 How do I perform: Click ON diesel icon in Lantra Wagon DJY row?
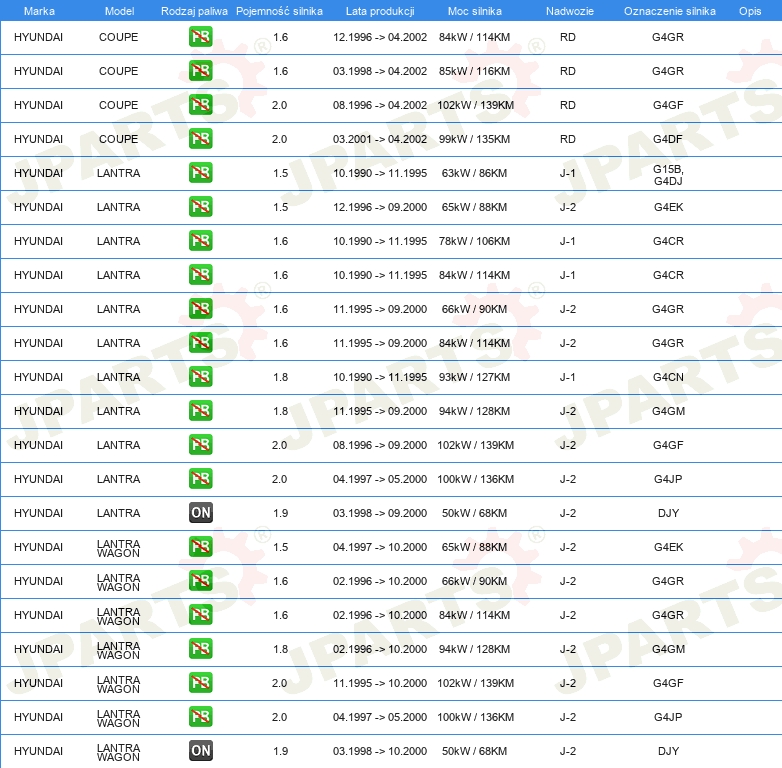pyautogui.click(x=200, y=751)
